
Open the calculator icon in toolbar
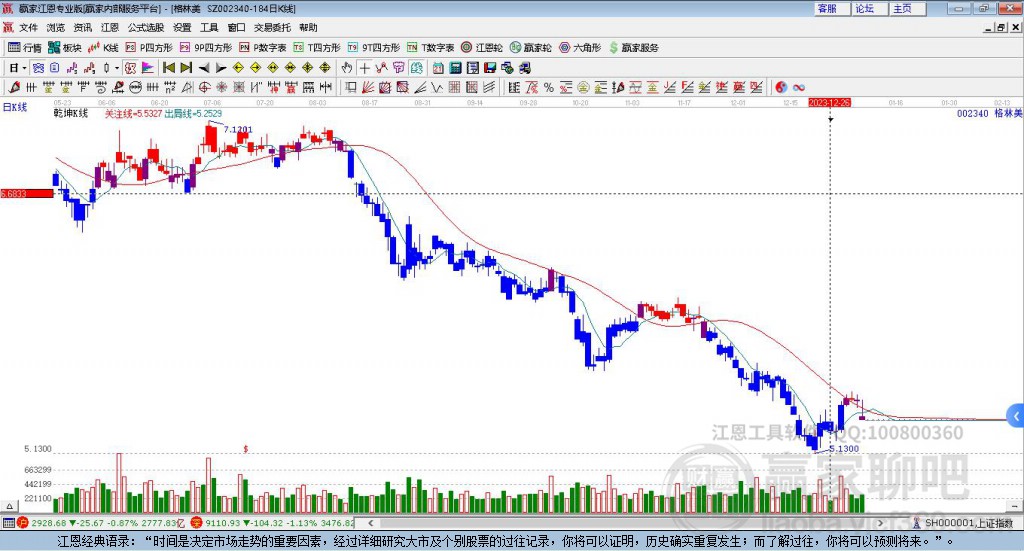pos(455,68)
